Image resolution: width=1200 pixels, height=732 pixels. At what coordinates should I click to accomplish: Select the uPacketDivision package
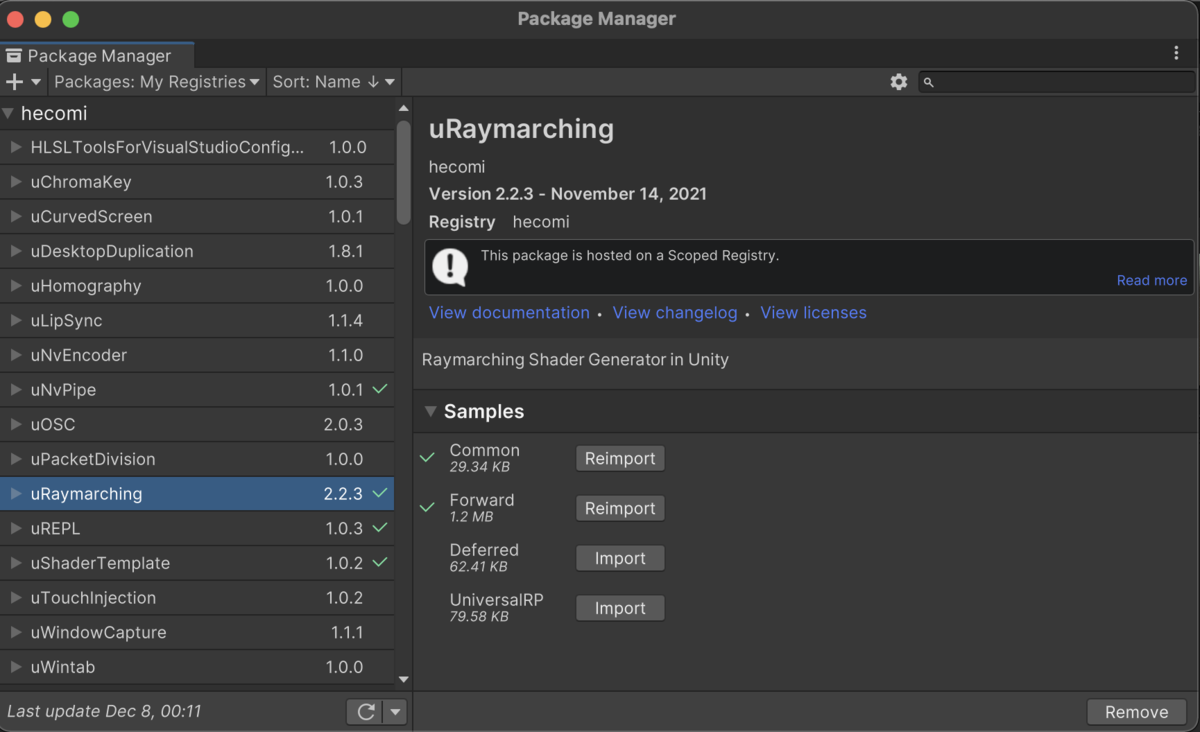coord(197,459)
